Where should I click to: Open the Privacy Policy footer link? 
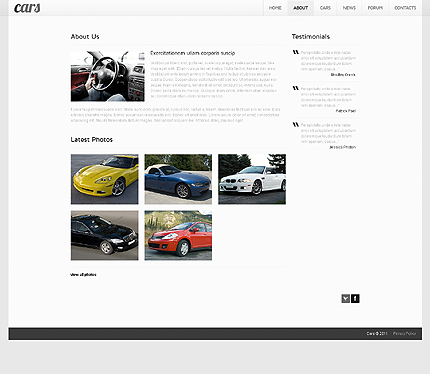[x=404, y=333]
